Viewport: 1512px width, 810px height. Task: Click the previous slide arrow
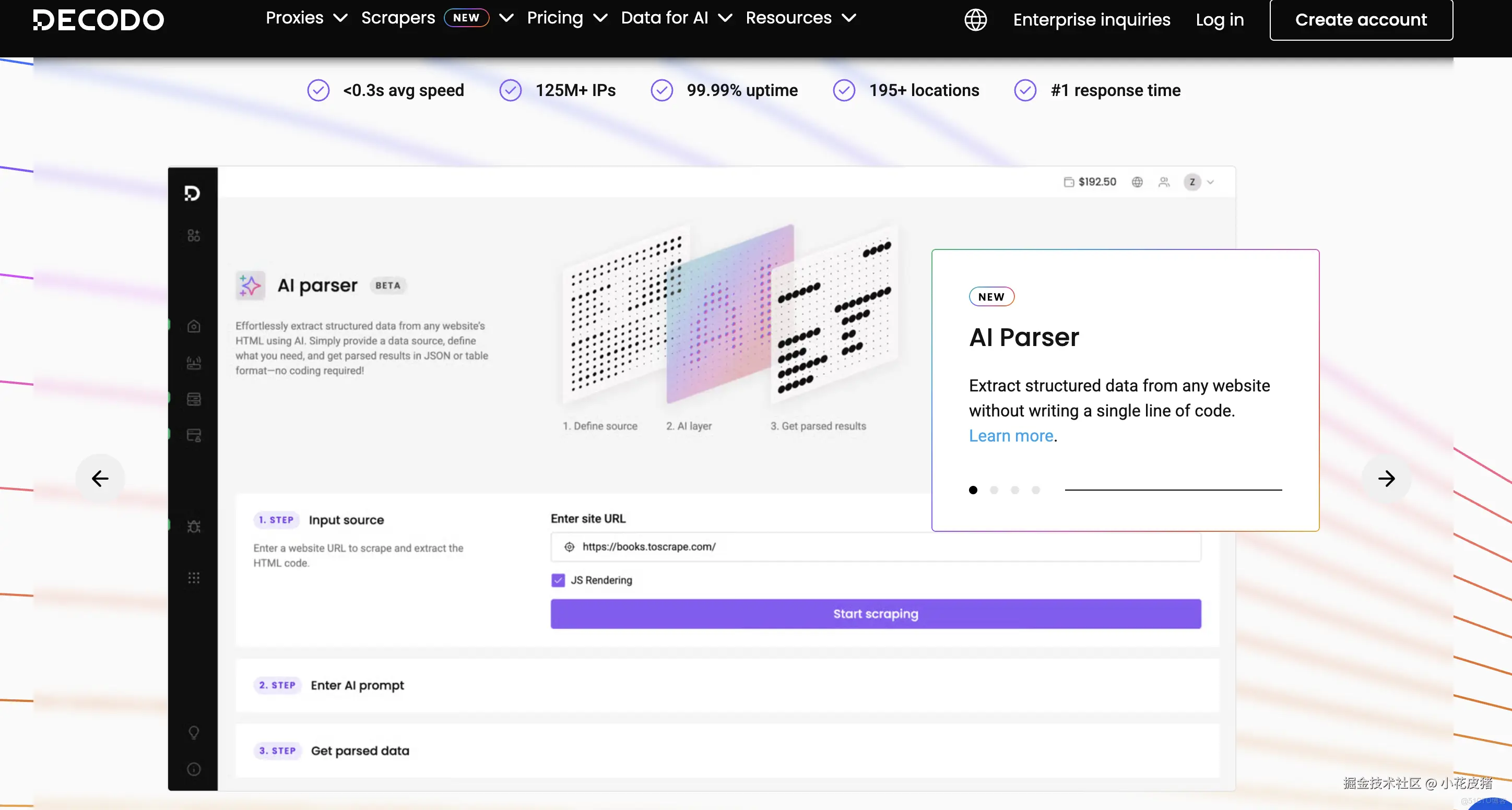(x=100, y=479)
